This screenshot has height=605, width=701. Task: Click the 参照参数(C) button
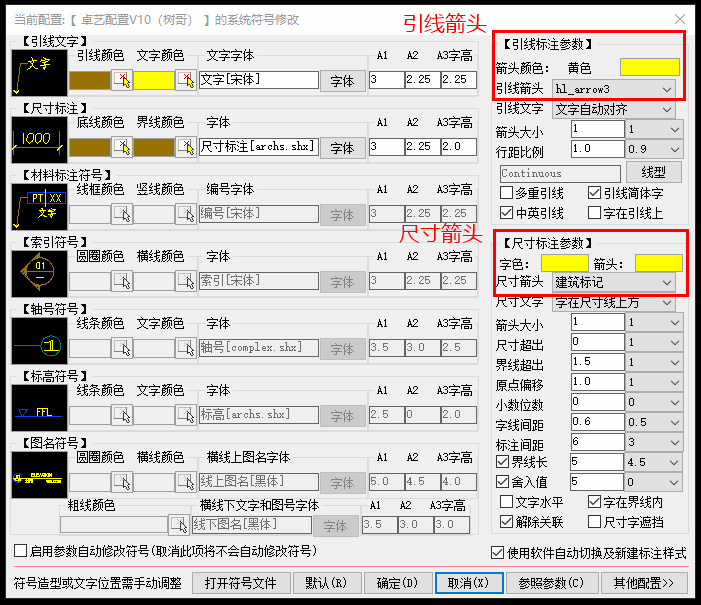coord(551,583)
